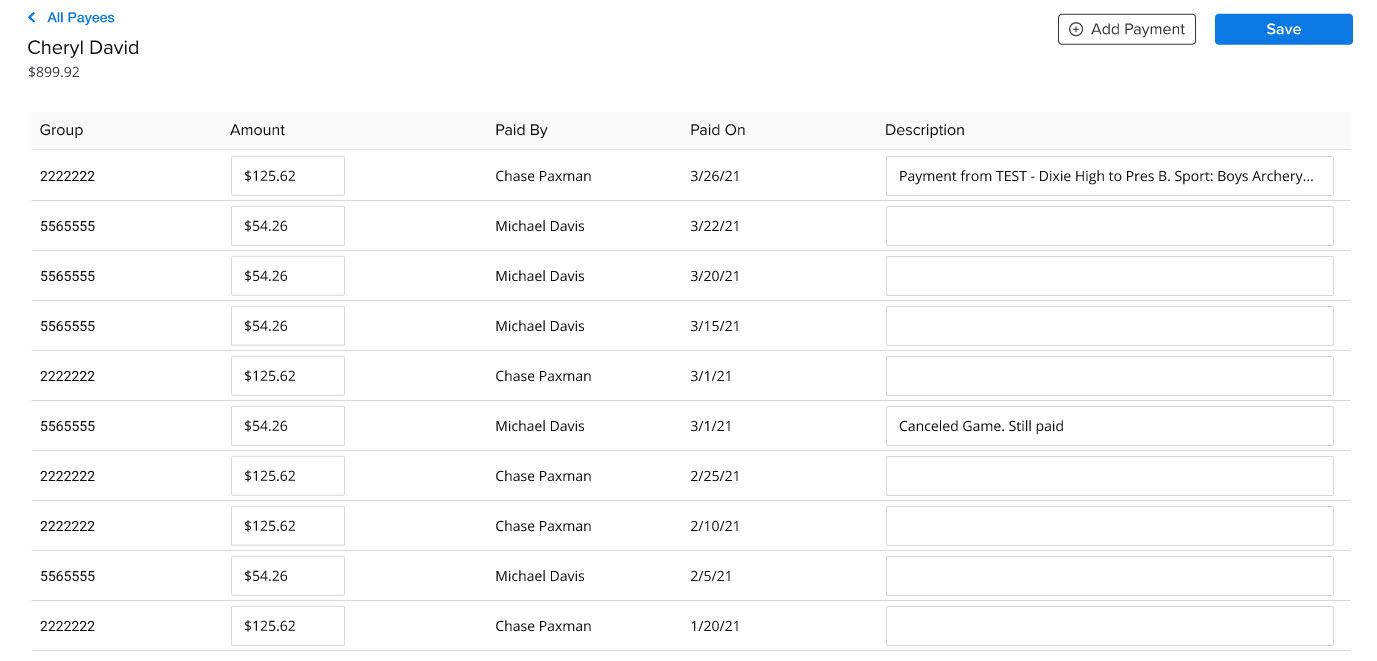Save the payment changes
The width and height of the screenshot is (1377, 661).
click(1283, 30)
